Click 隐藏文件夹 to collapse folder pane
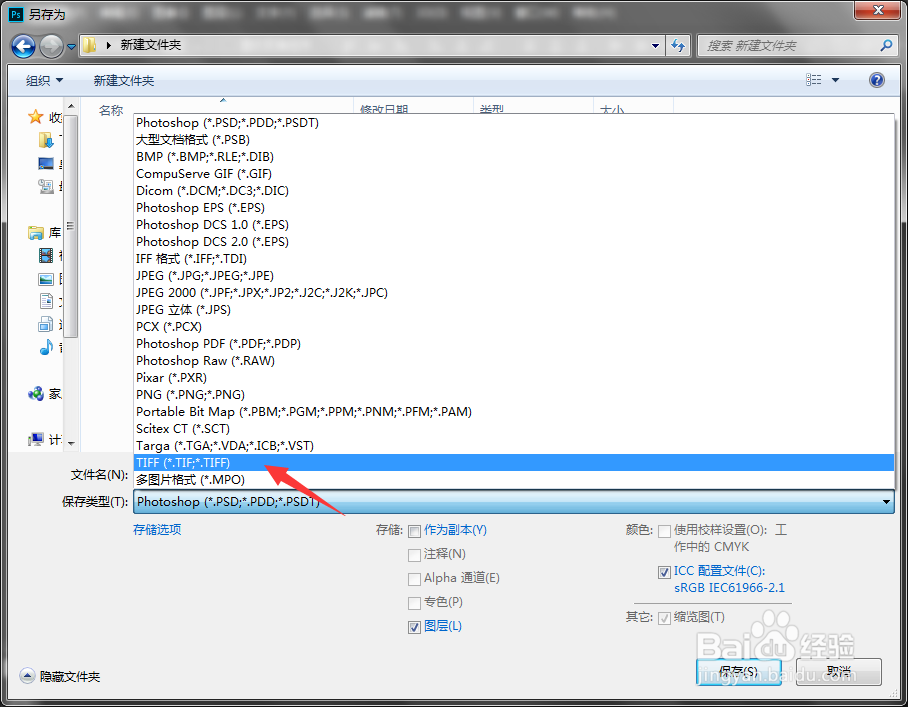Viewport: 908px width, 707px height. point(60,676)
